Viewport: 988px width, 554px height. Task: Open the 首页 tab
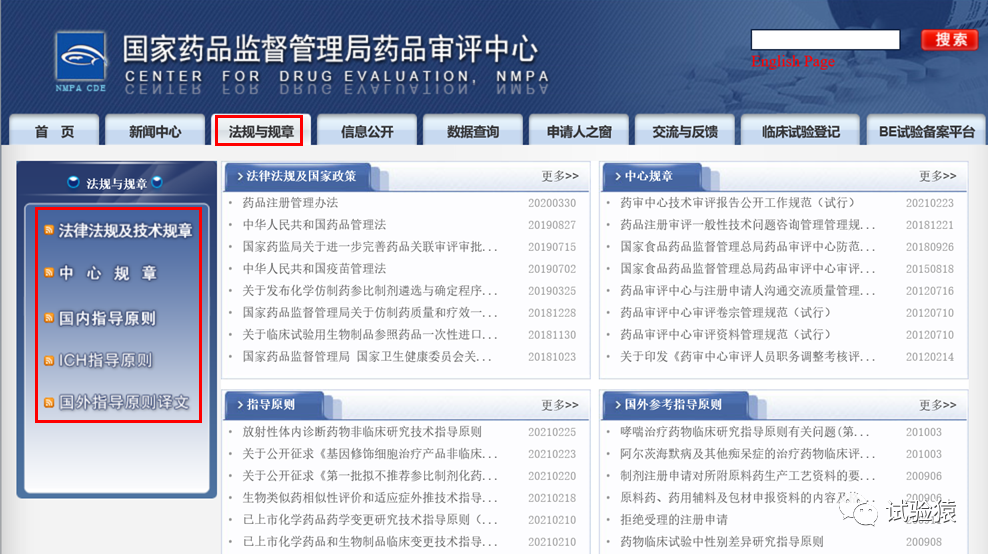click(x=54, y=131)
